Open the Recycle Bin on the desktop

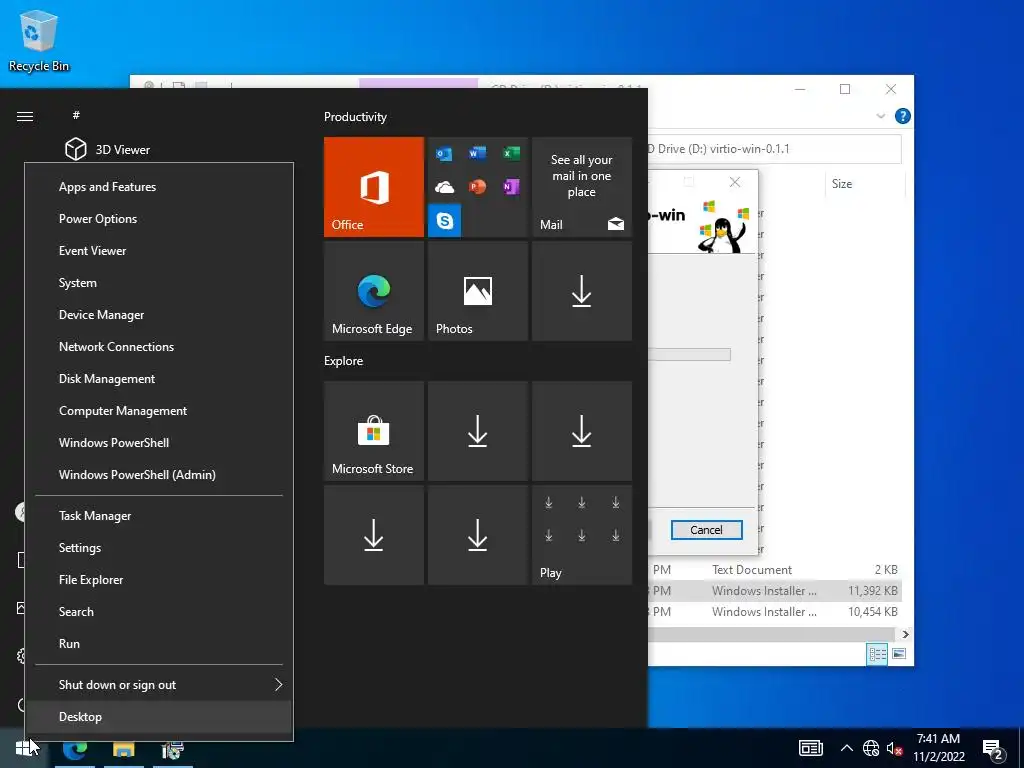point(39,40)
